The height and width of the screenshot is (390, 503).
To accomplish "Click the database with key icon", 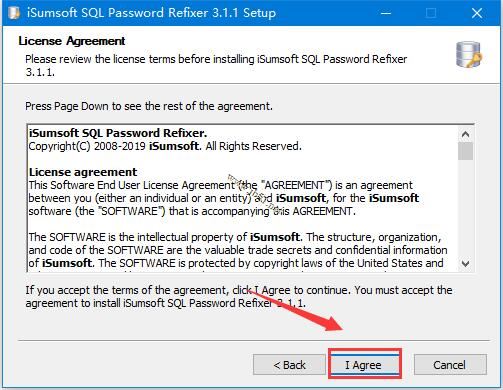I will coord(469,54).
